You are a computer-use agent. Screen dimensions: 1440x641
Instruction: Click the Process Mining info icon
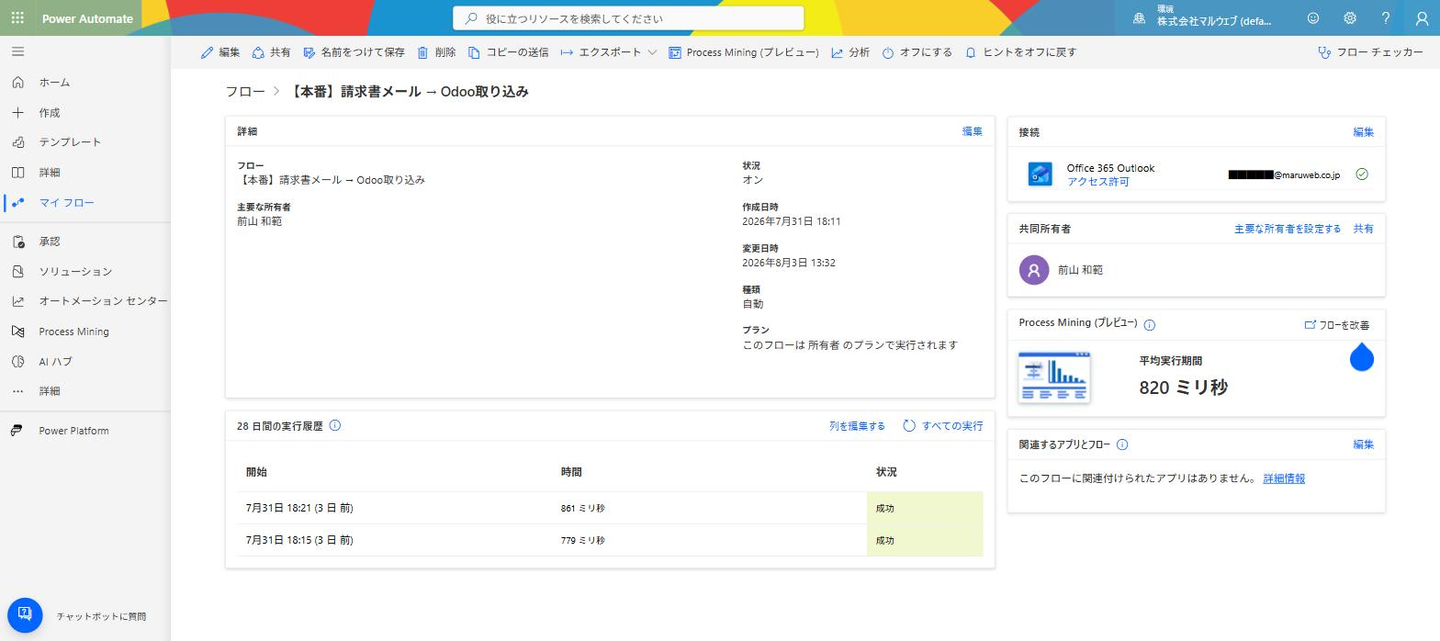pyautogui.click(x=1150, y=325)
